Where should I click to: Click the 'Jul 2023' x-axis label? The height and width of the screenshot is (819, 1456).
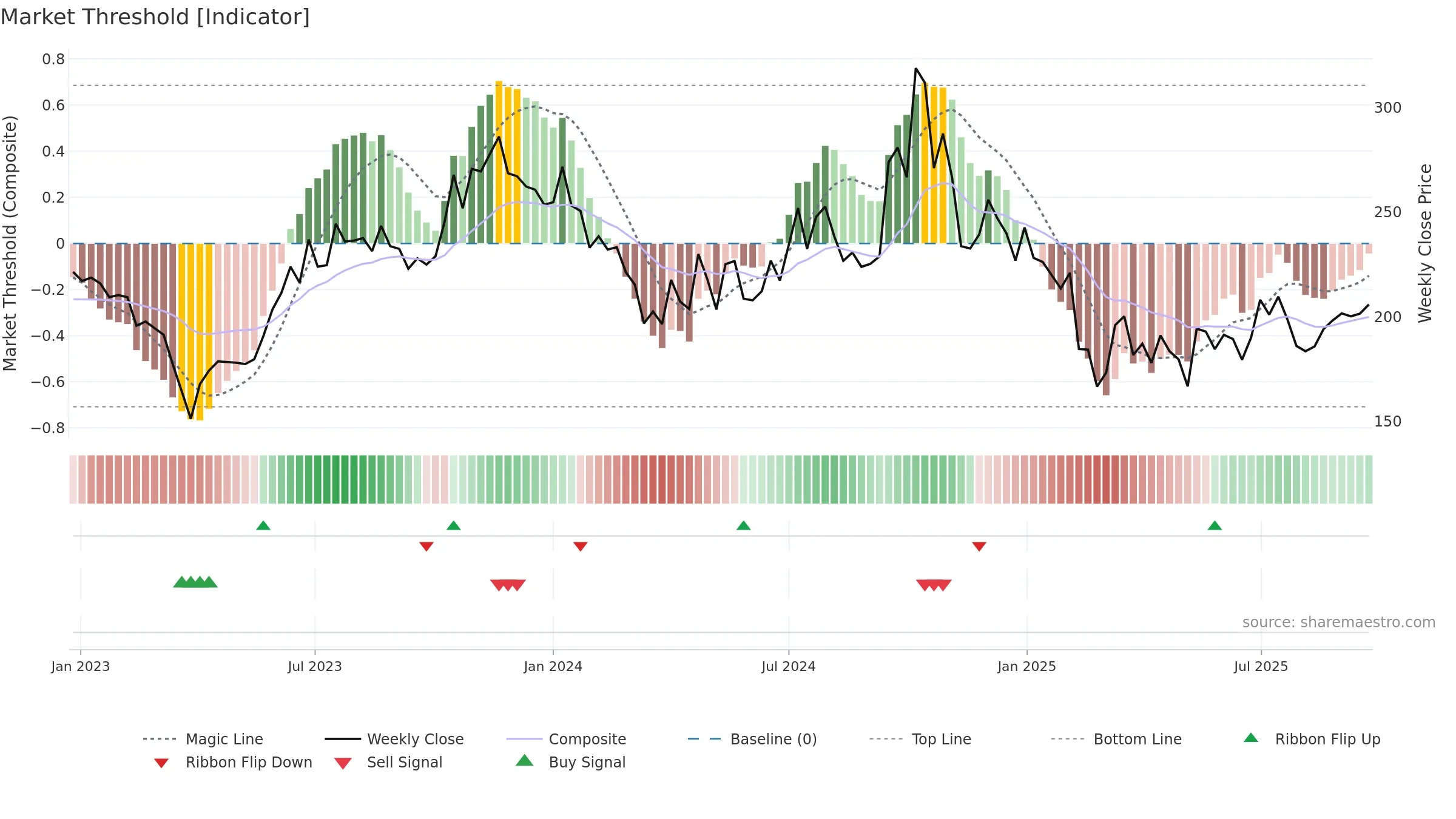click(315, 666)
